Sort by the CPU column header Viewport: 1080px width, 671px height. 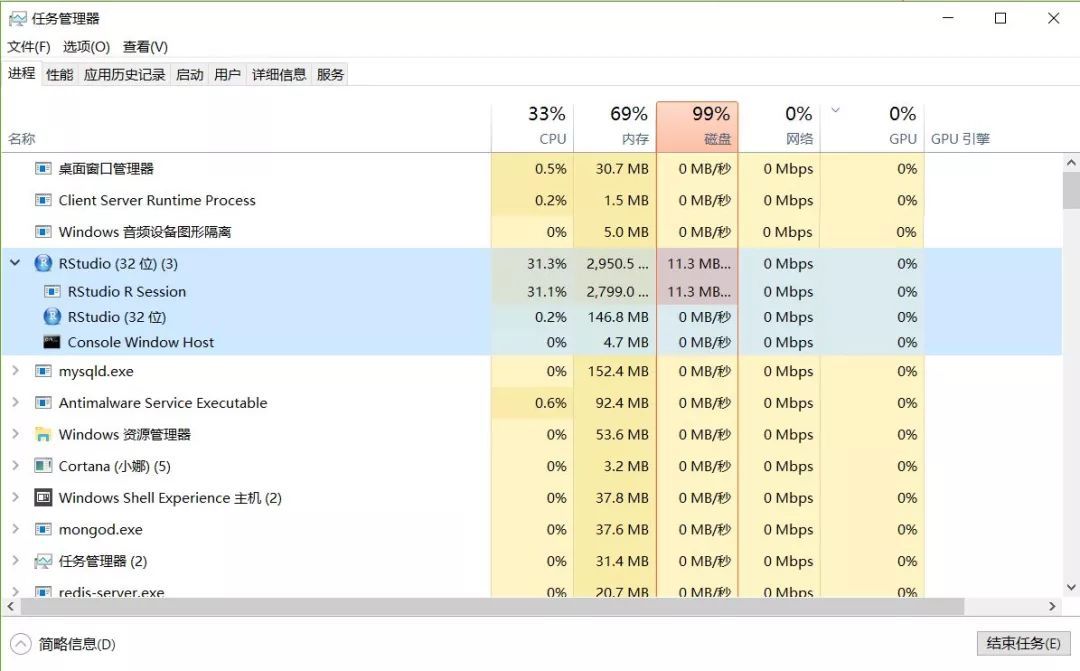[532, 127]
